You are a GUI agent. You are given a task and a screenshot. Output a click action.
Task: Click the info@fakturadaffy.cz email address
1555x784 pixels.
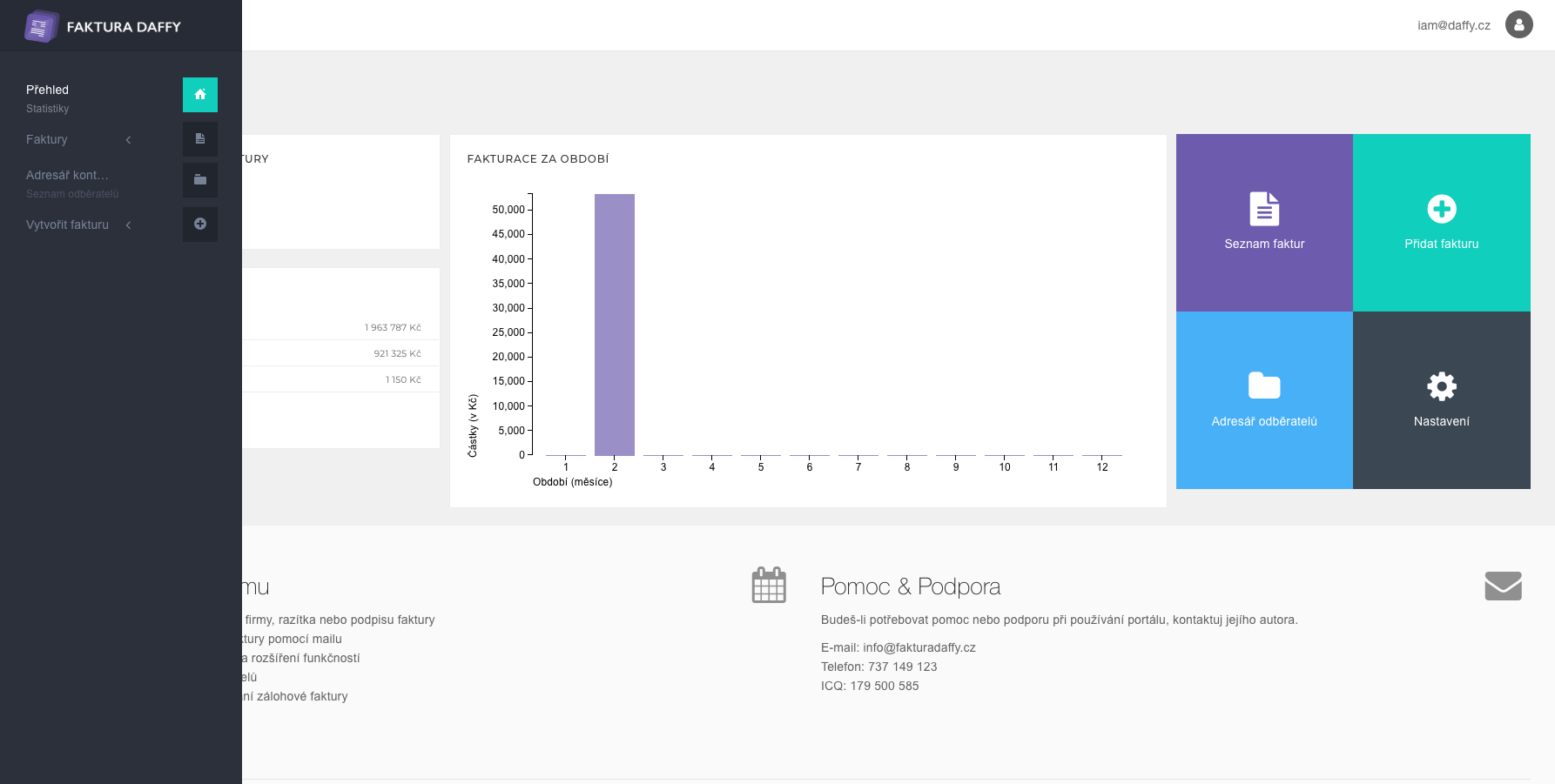919,647
